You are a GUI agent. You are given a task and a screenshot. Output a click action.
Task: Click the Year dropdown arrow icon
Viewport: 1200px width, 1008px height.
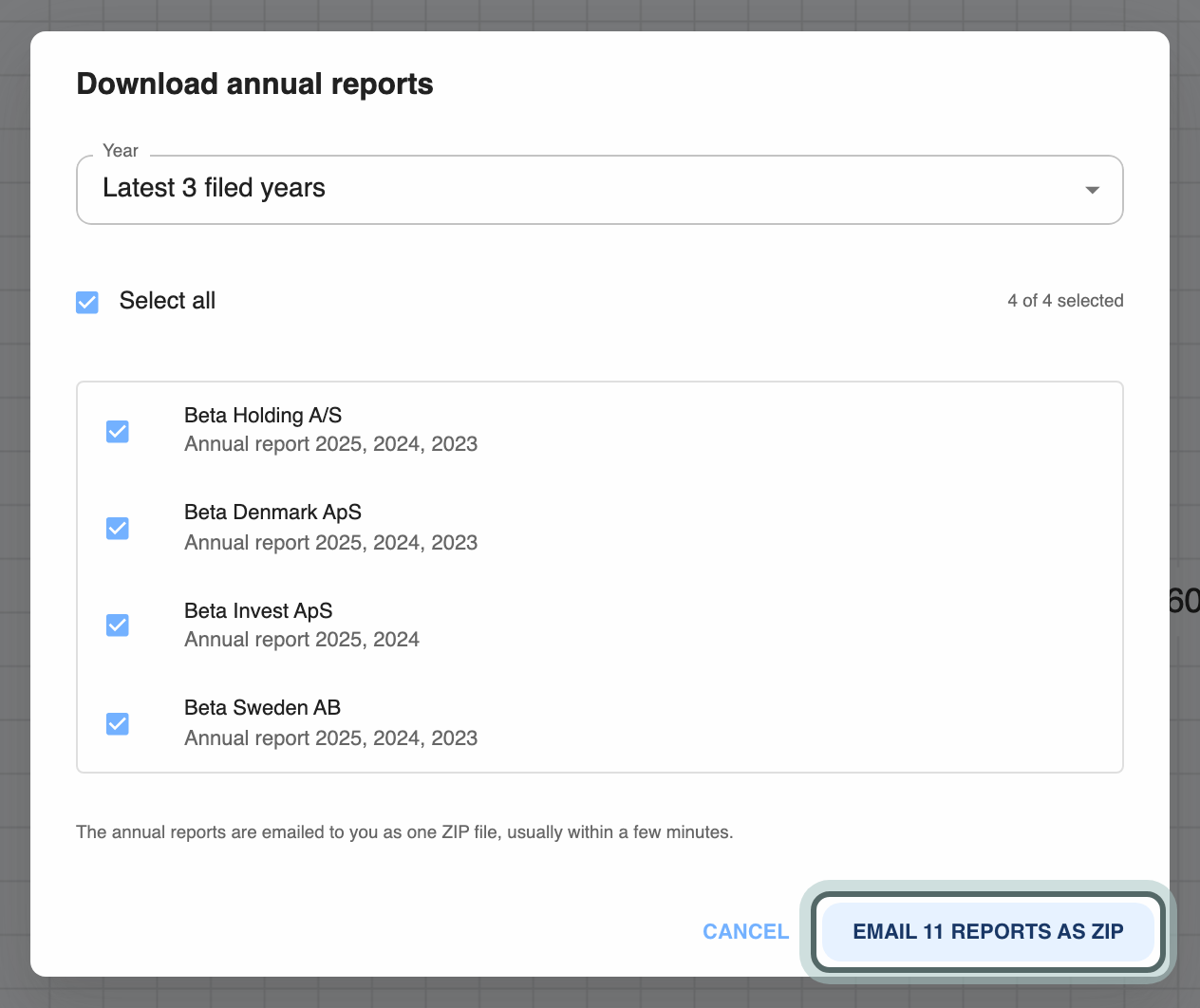[x=1093, y=190]
